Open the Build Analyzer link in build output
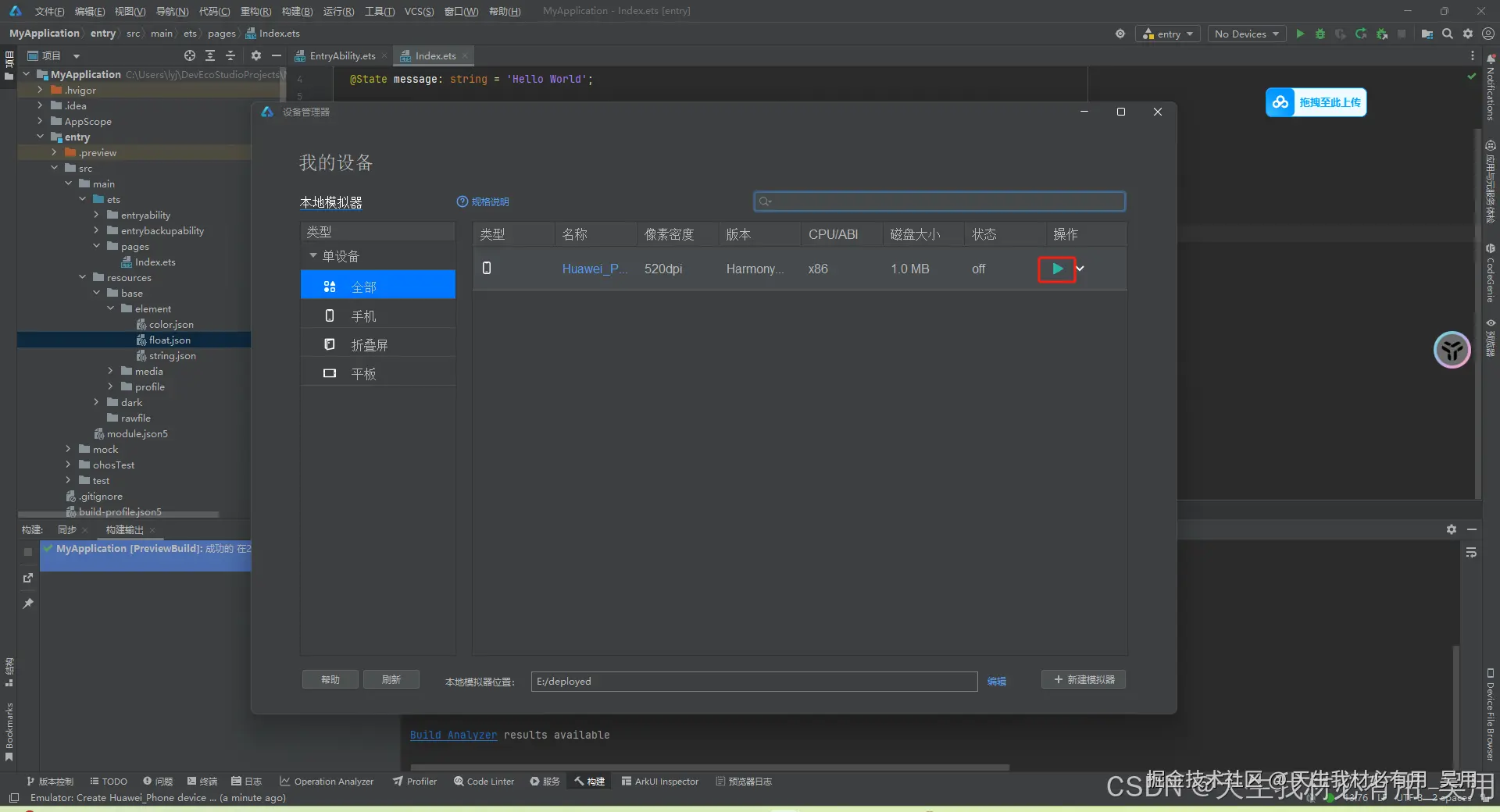This screenshot has height=812, width=1500. pyautogui.click(x=453, y=735)
